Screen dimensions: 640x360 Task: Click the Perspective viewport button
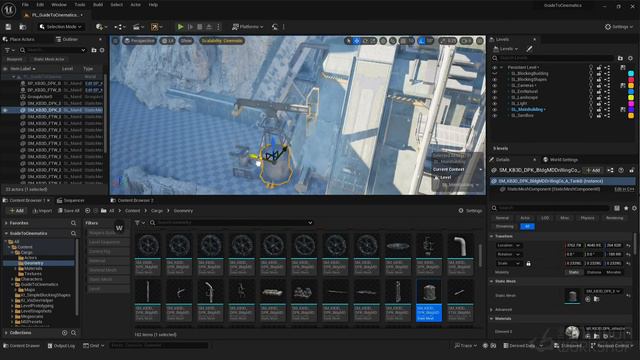[140, 41]
